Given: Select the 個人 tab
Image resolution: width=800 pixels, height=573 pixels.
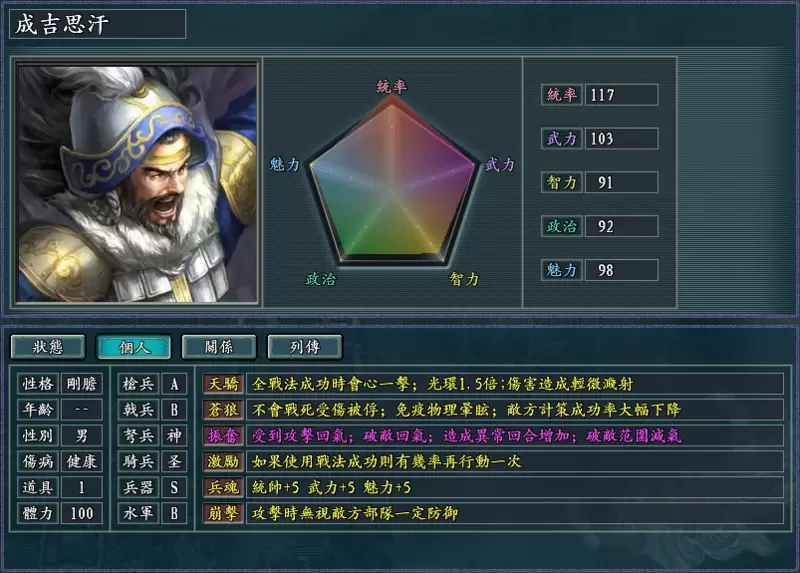Looking at the screenshot, I should [134, 347].
